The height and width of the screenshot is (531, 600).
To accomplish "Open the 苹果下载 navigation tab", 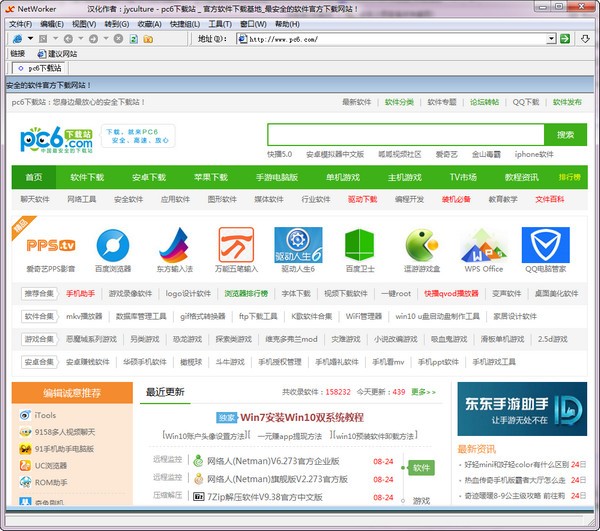I will [211, 177].
